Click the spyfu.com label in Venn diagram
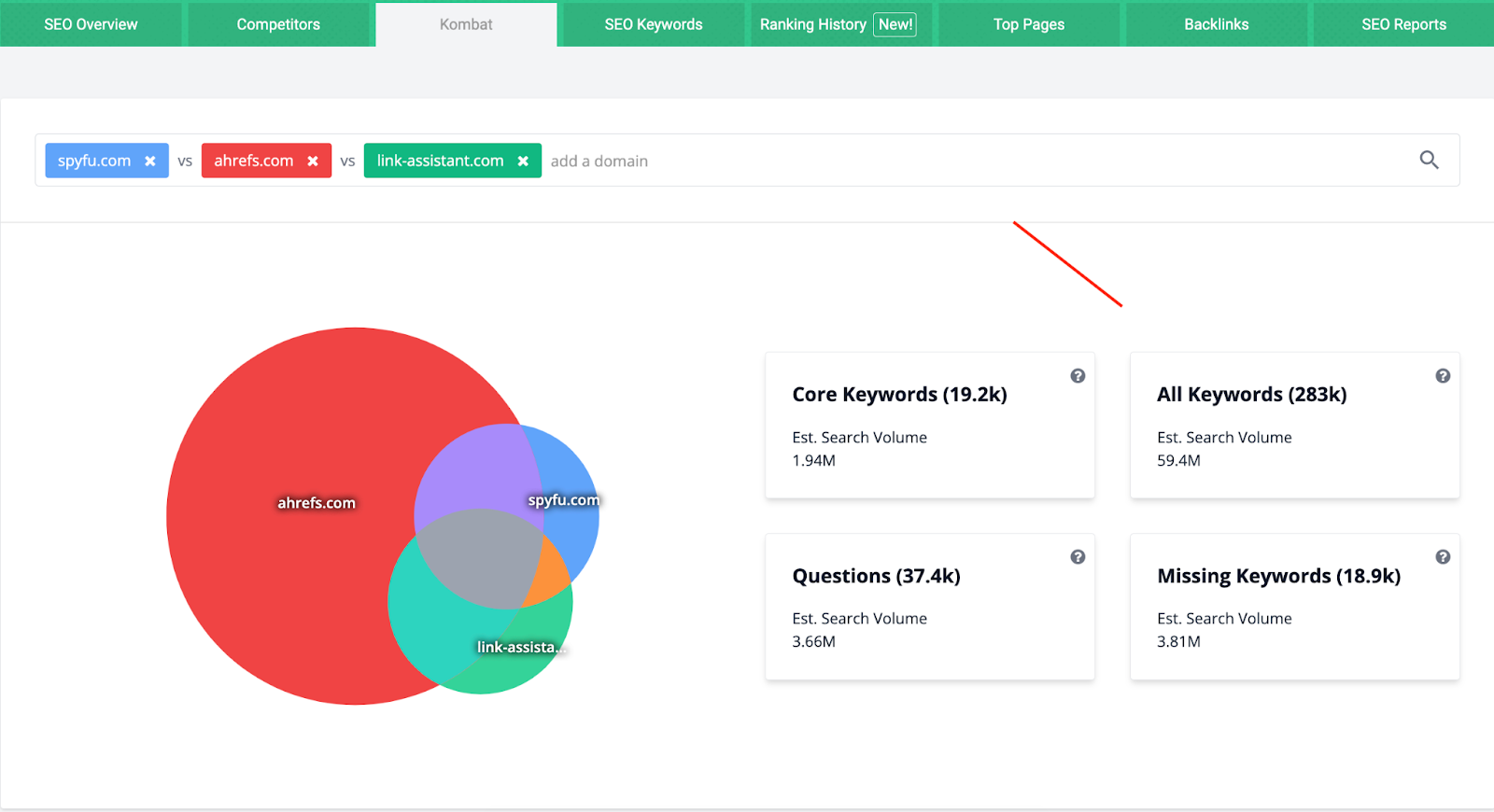This screenshot has width=1494, height=812. tap(563, 499)
